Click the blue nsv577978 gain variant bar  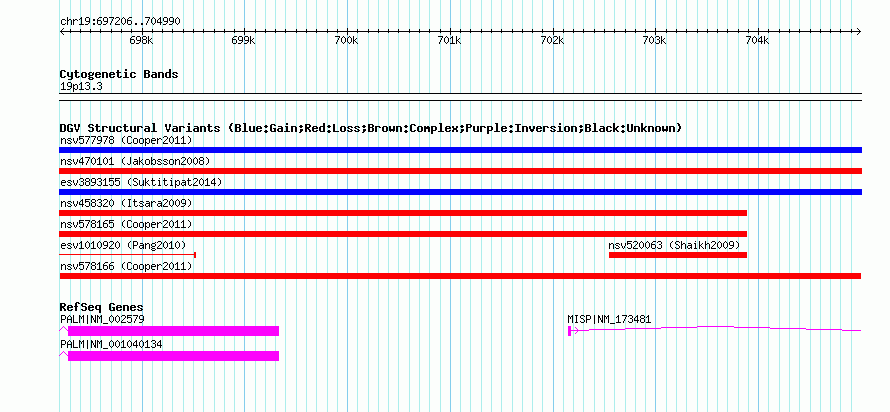click(460, 150)
